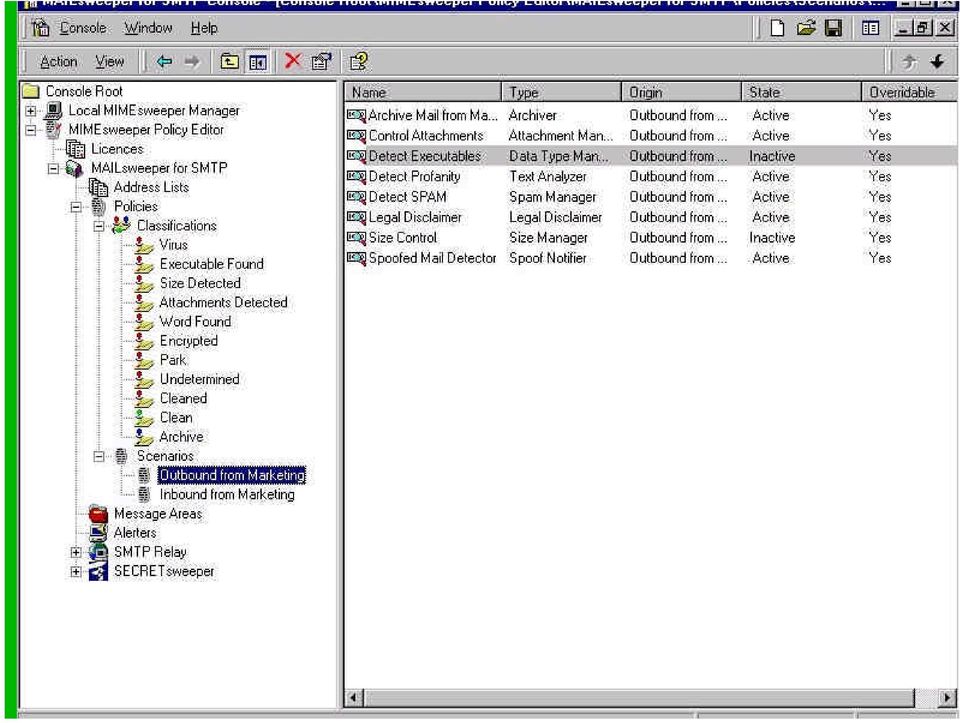The image size is (960, 723).
Task: Click the Local MIMEsweeper Manager computer icon
Action: coord(53,111)
